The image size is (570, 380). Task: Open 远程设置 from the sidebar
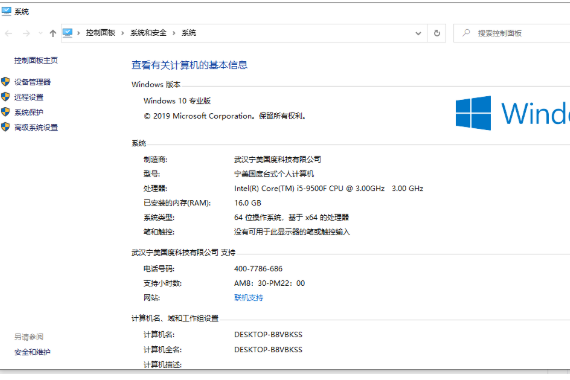29,97
